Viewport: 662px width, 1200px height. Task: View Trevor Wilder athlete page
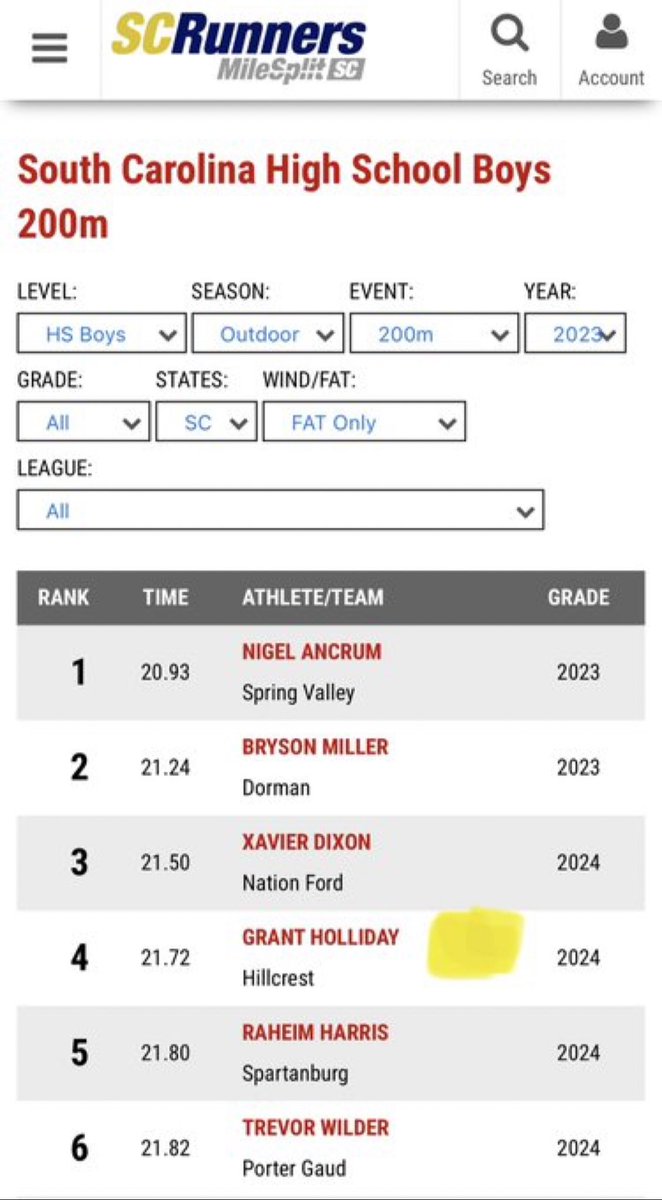pos(315,1127)
